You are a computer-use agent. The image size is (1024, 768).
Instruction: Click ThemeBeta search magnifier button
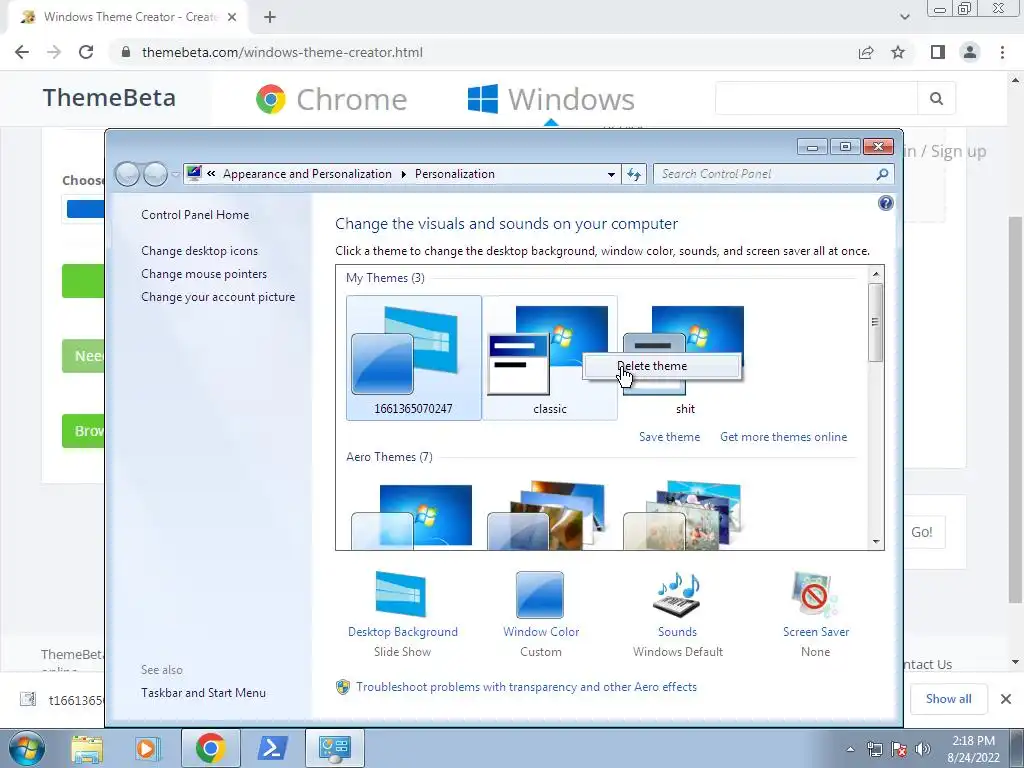coord(936,98)
